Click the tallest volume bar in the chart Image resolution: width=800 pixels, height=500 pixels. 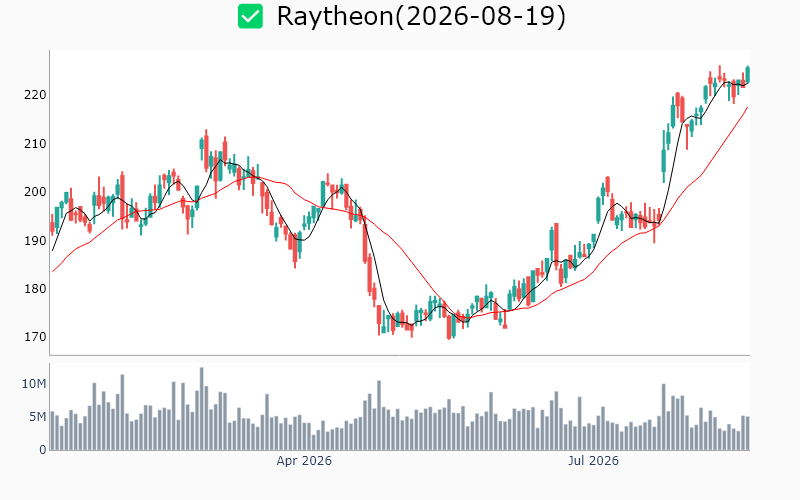click(202, 409)
